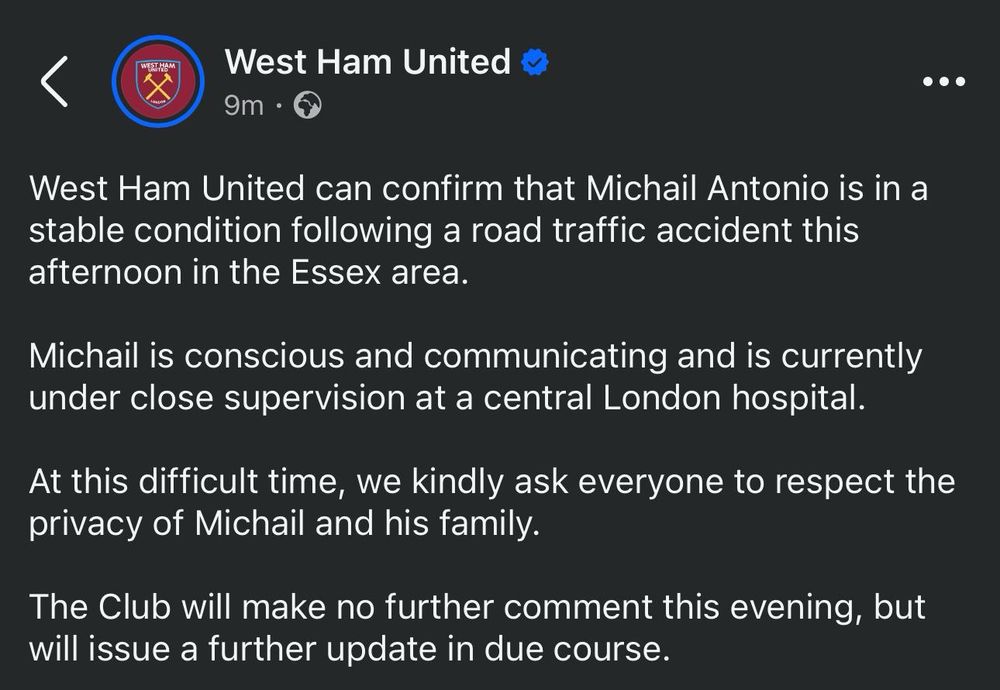Select the paragraph about central London hospital
The width and height of the screenshot is (1000, 690).
(475, 377)
